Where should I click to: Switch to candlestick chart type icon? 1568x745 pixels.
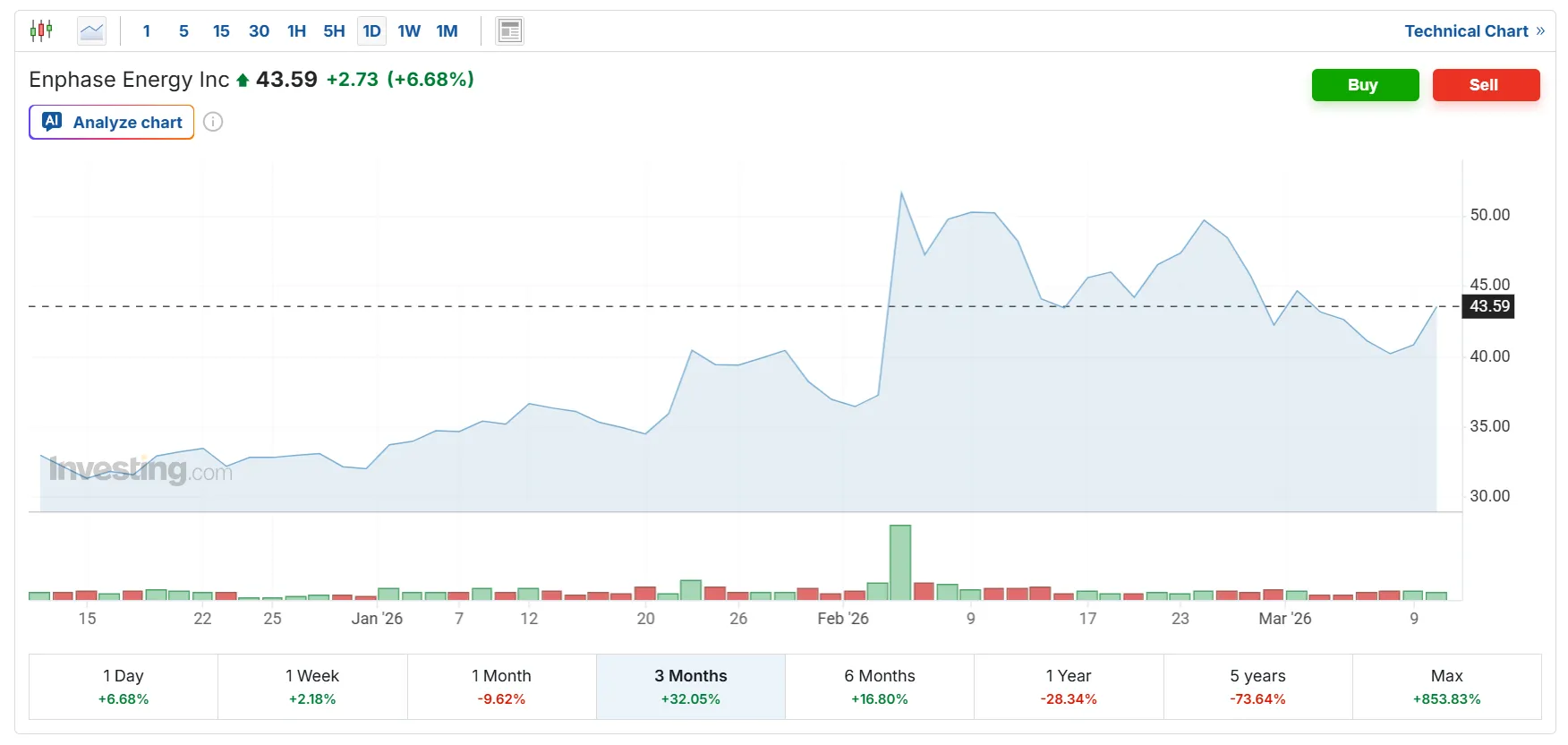pyautogui.click(x=41, y=31)
